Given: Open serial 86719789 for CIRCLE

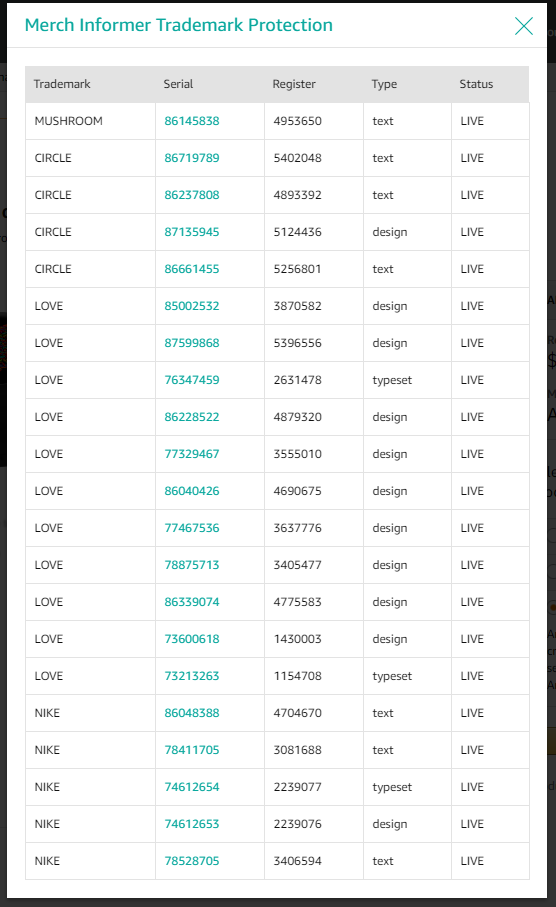Looking at the screenshot, I should click(192, 158).
